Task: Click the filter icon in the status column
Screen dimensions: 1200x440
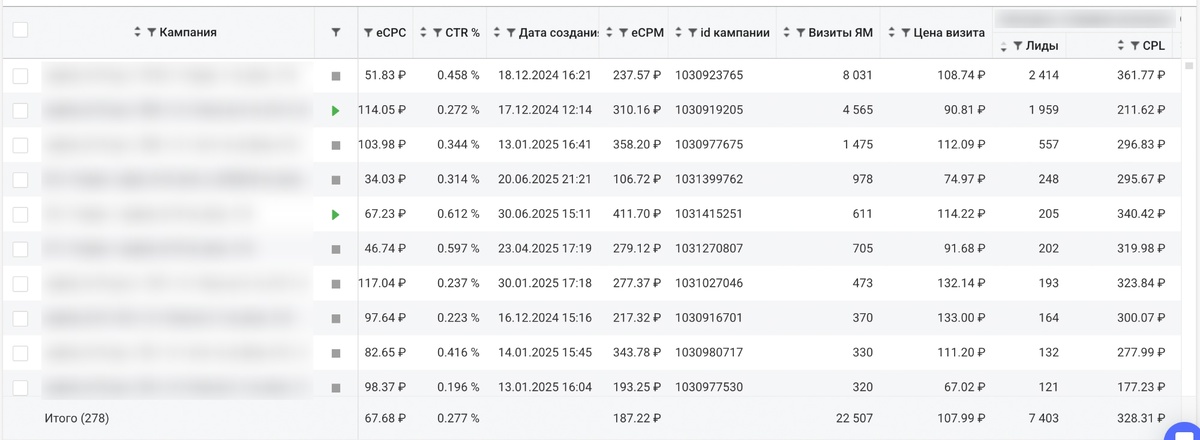Action: coord(336,33)
